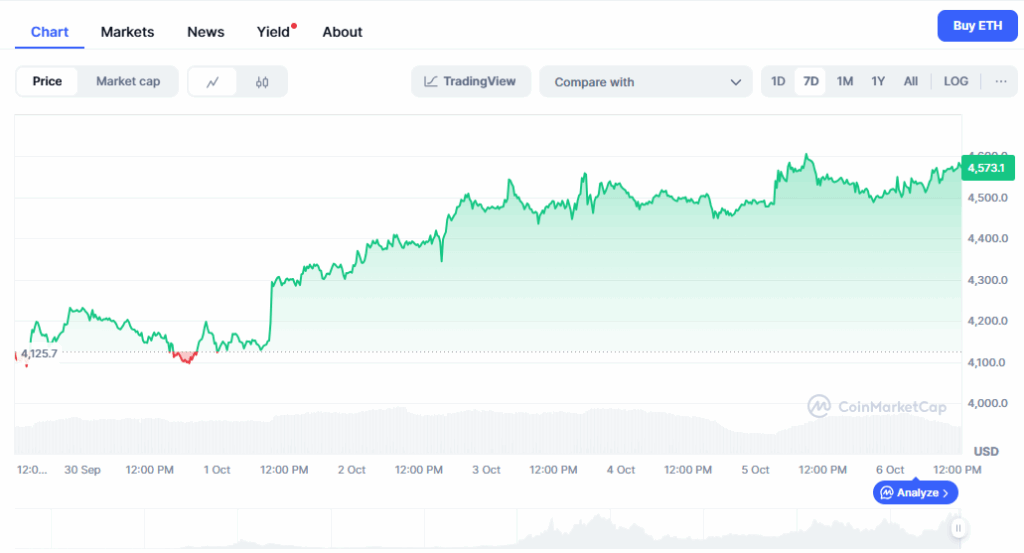Screen dimensions: 1024x553
Task: Open the Markets tab
Action: (127, 32)
